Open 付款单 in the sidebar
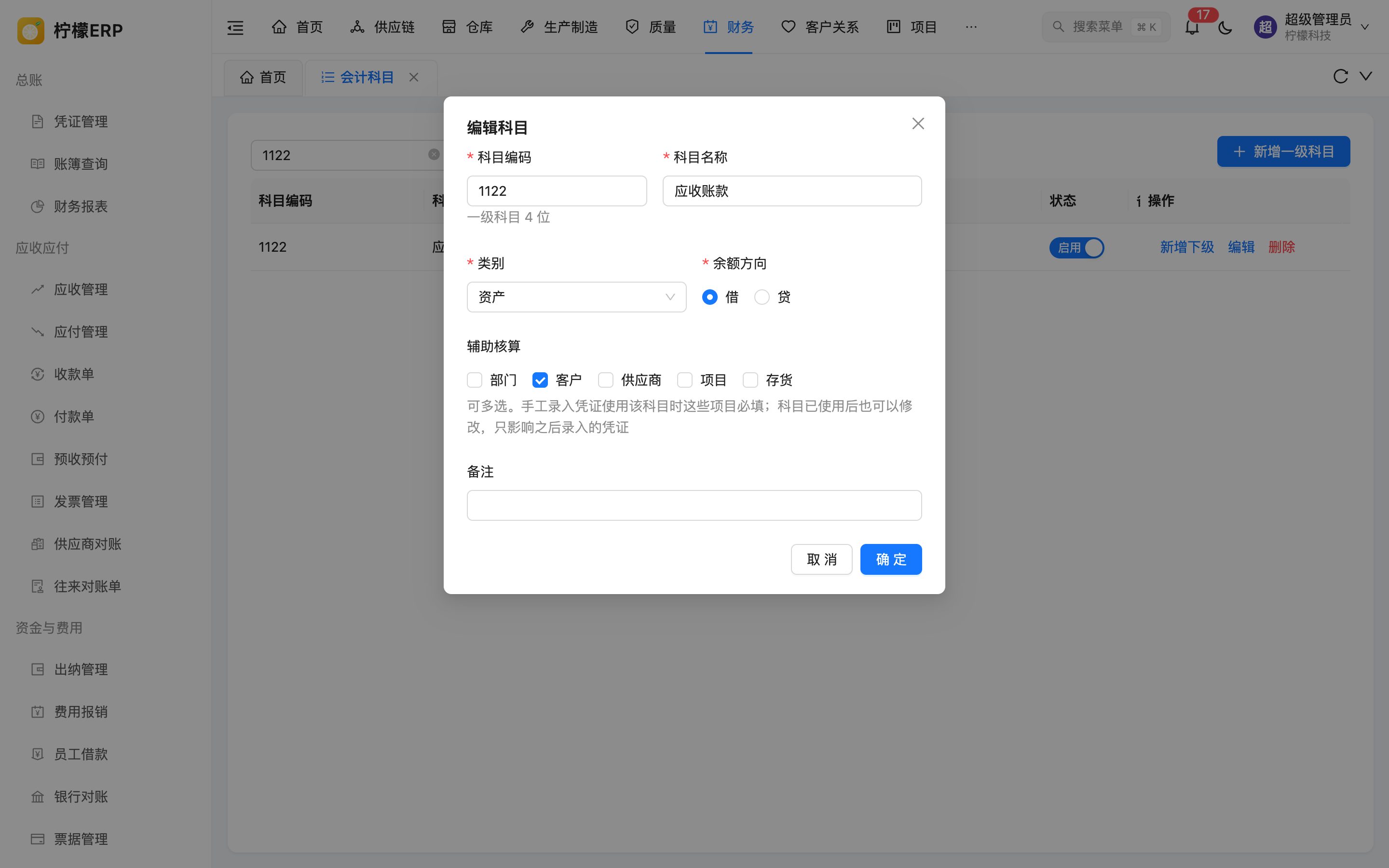This screenshot has height=868, width=1389. point(74,417)
